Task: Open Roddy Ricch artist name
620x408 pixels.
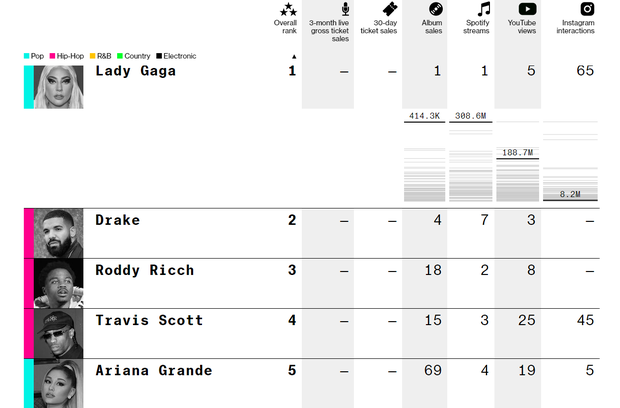Action: [145, 270]
